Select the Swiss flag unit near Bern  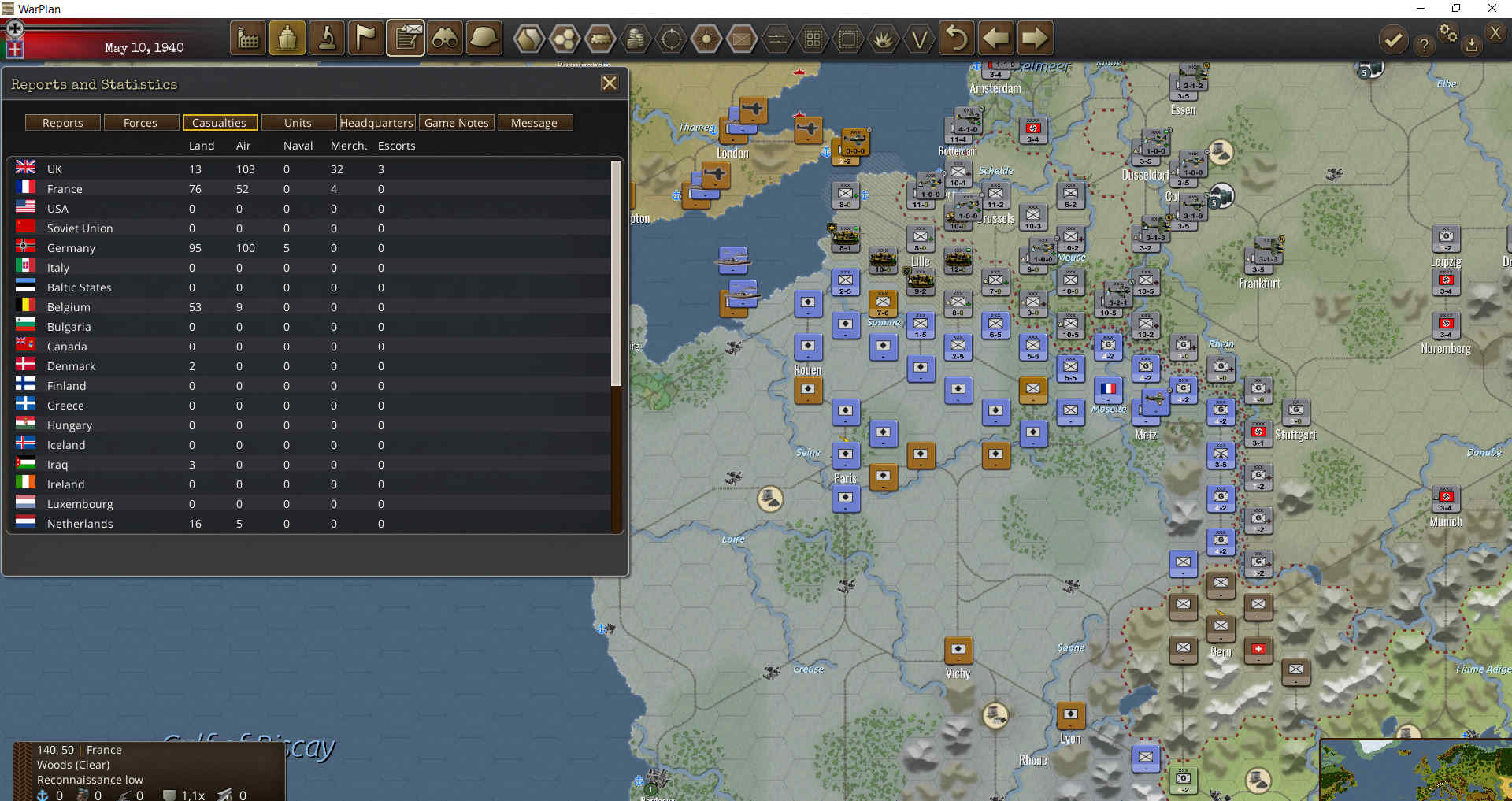pyautogui.click(x=1258, y=650)
